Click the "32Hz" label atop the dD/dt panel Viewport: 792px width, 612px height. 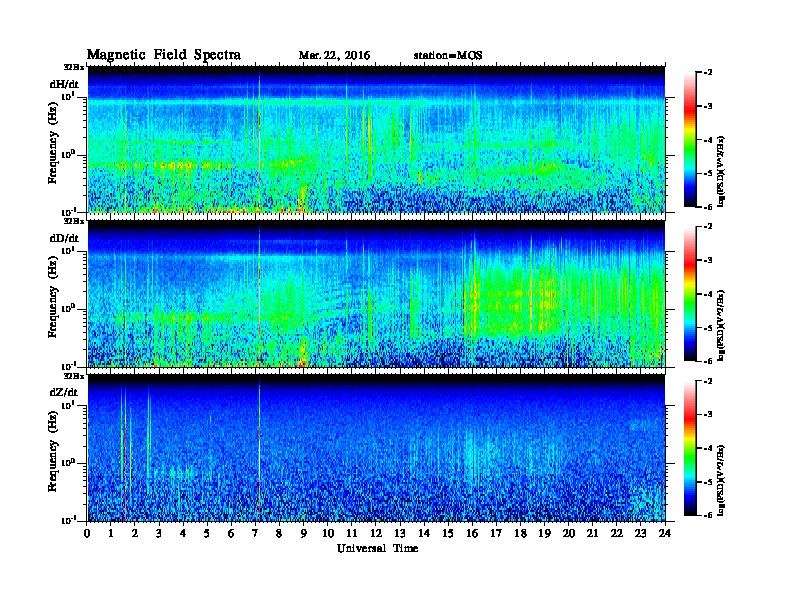[x=74, y=221]
